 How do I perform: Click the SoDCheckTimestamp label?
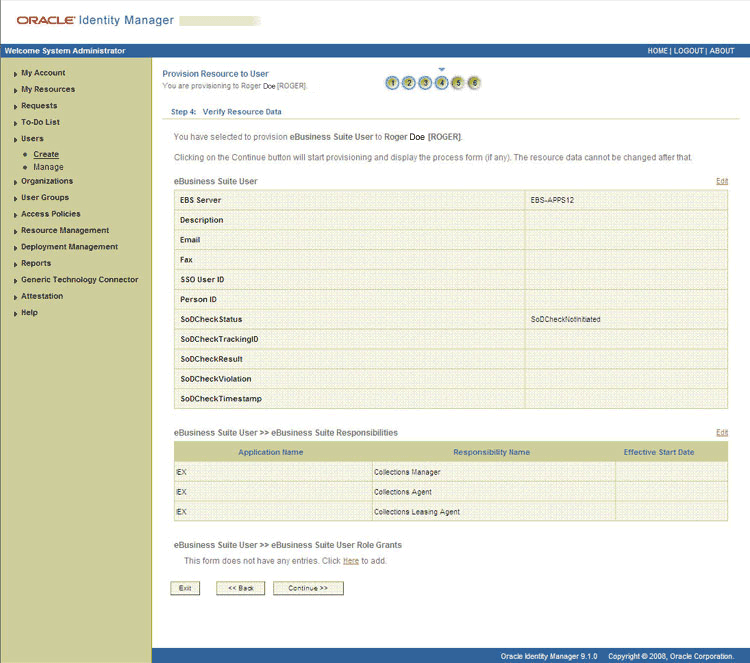coord(221,398)
